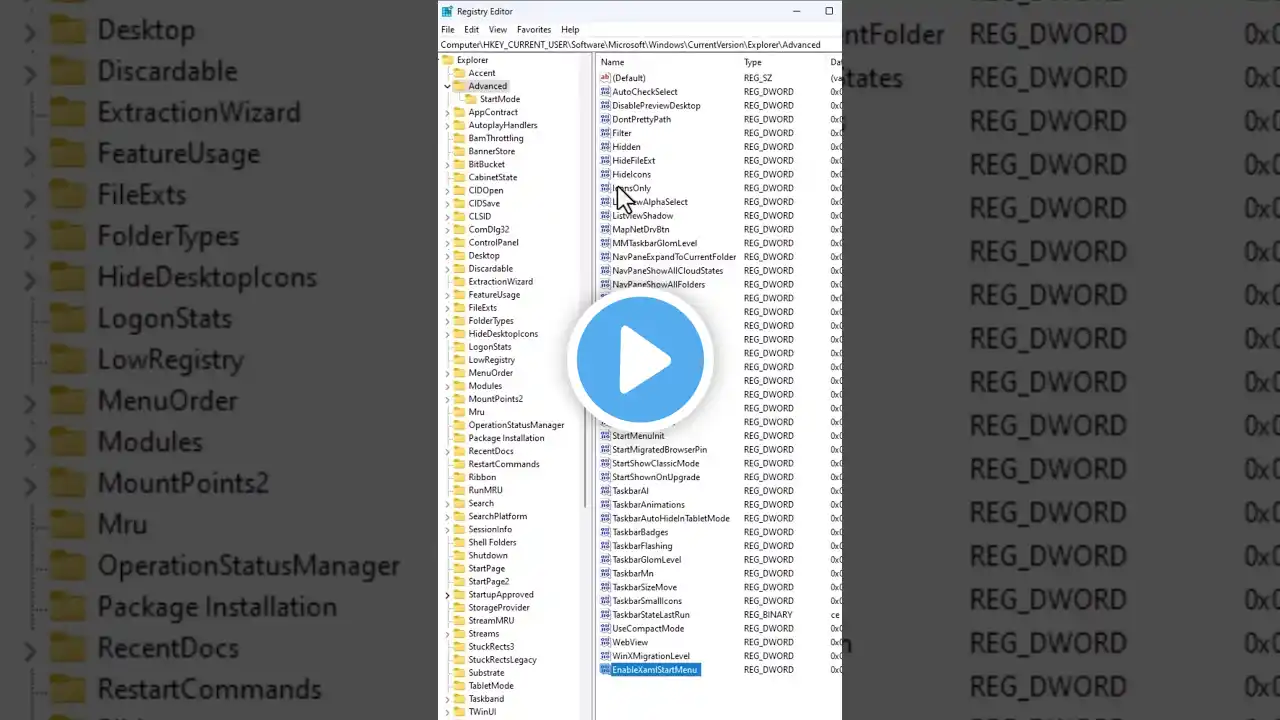The width and height of the screenshot is (1280, 720).
Task: Select the TaskbarSmallIcons value
Action: coord(646,601)
